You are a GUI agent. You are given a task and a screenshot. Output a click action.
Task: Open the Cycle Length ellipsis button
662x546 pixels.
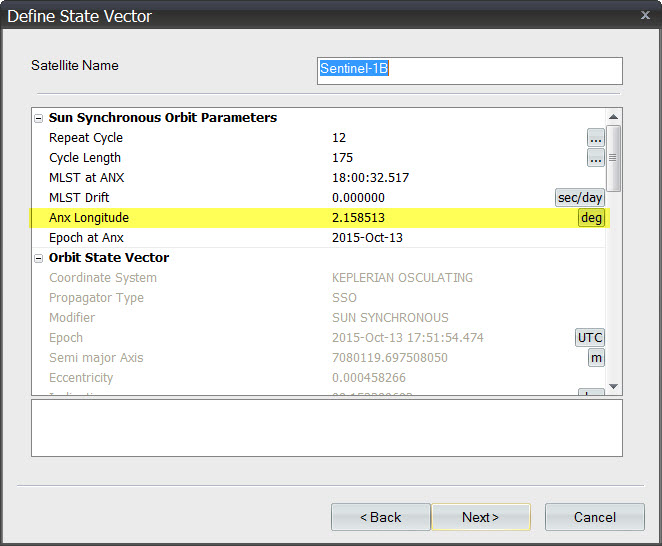(x=595, y=158)
